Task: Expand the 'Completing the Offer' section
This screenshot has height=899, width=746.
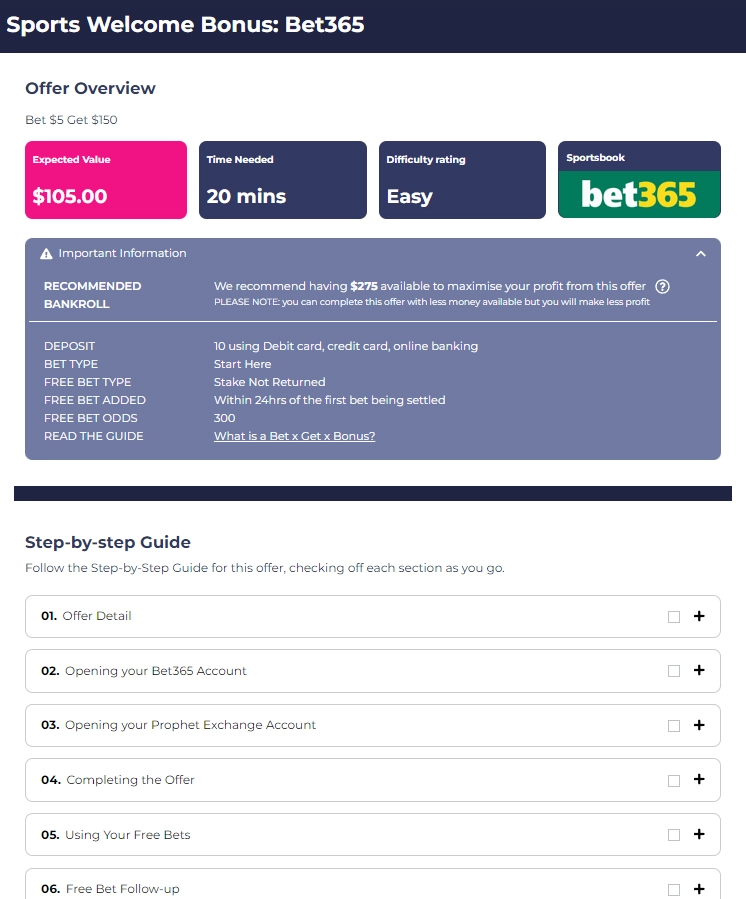Action: [x=699, y=780]
